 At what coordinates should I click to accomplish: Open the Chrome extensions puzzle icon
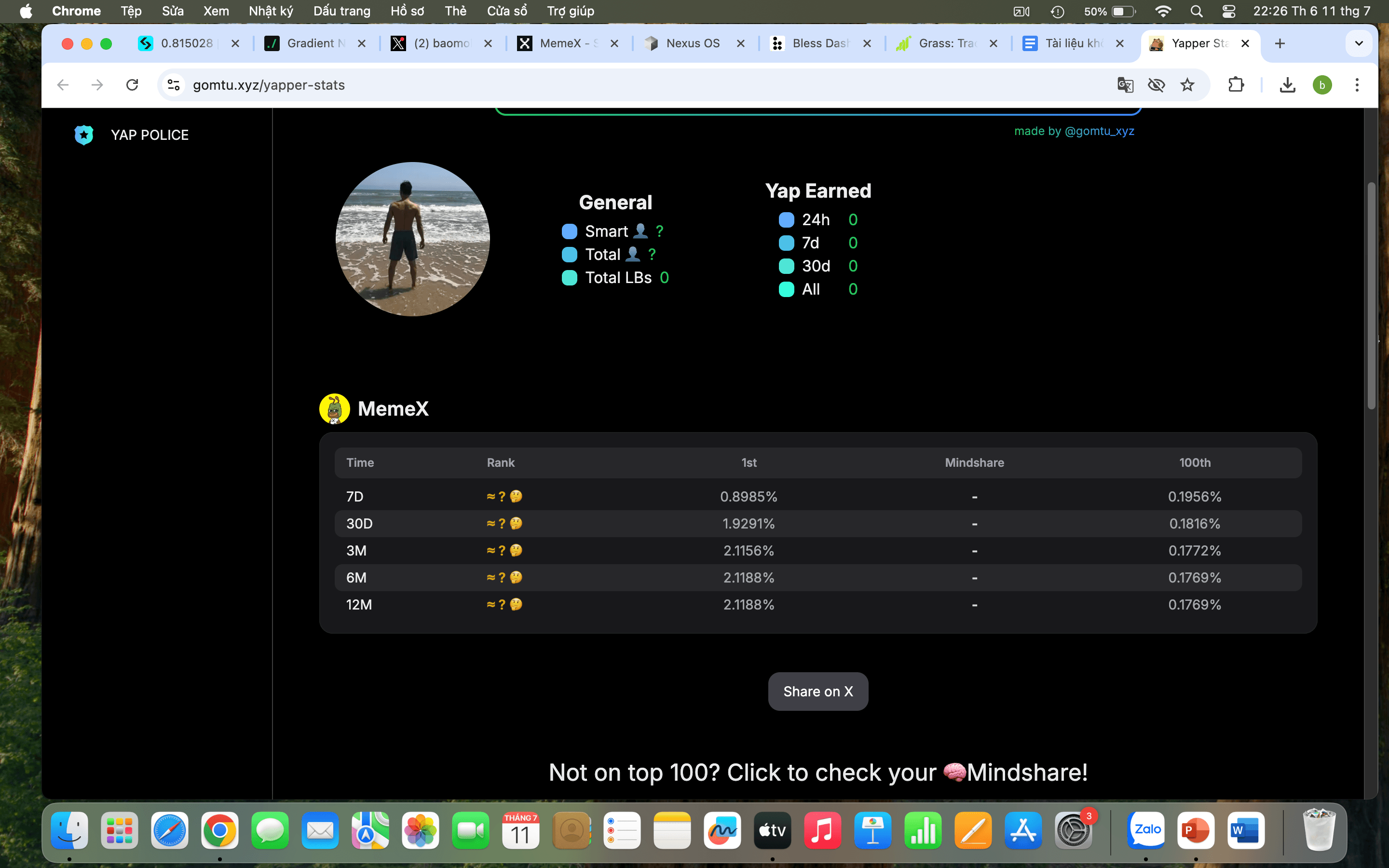point(1236,85)
